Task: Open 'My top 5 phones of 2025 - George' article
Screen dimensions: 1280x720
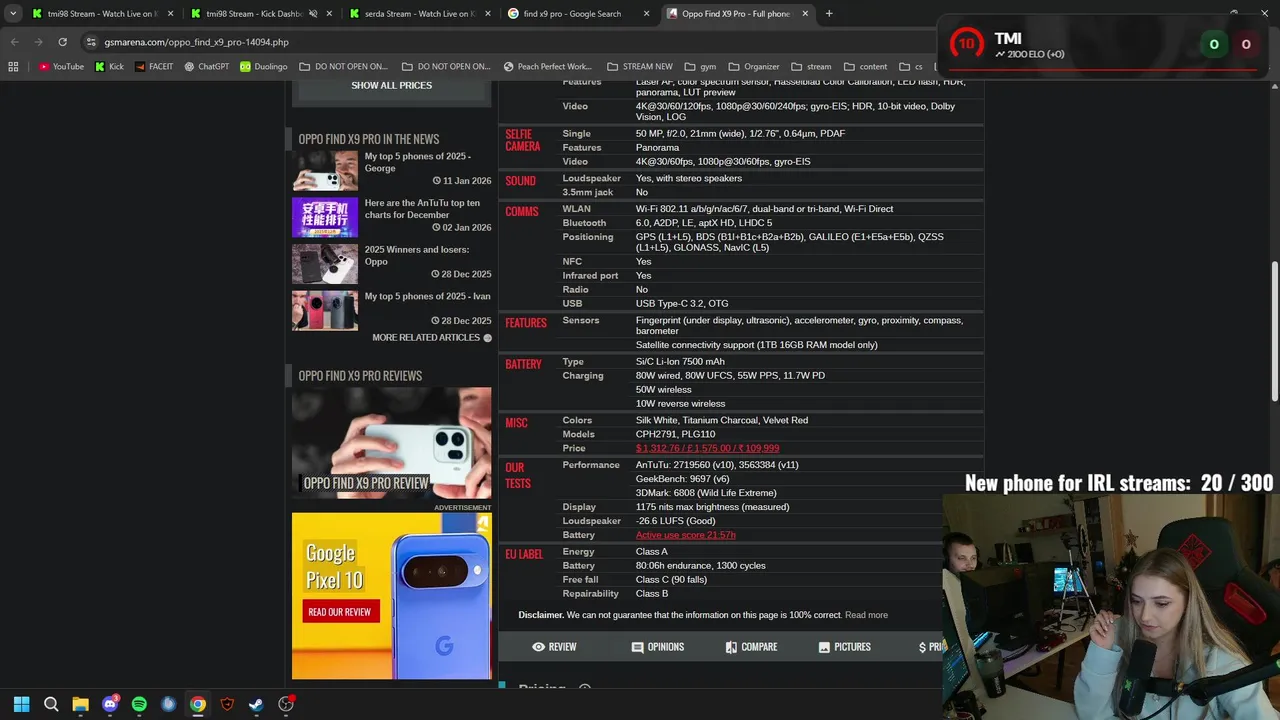Action: [x=417, y=162]
